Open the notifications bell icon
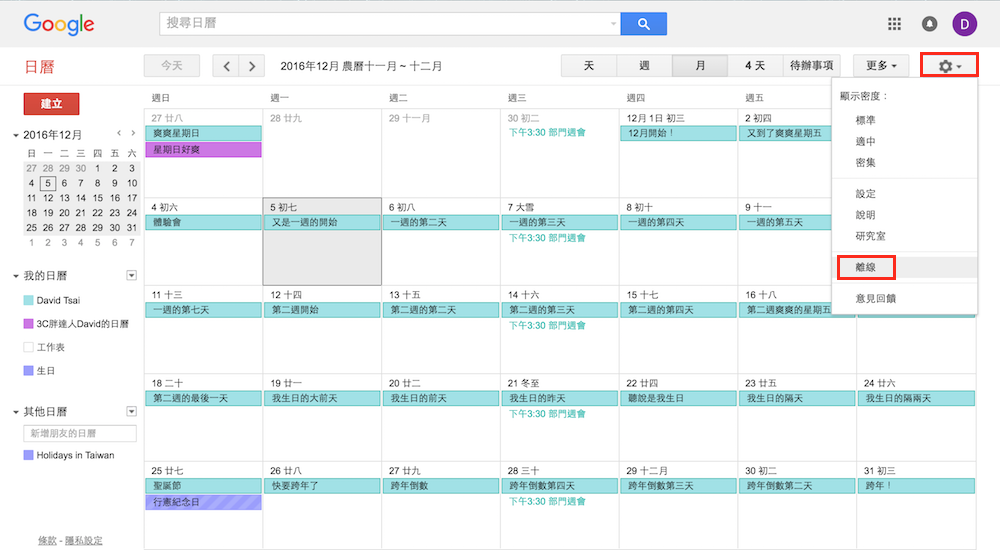Viewport: 1000px width, 550px height. coord(930,24)
